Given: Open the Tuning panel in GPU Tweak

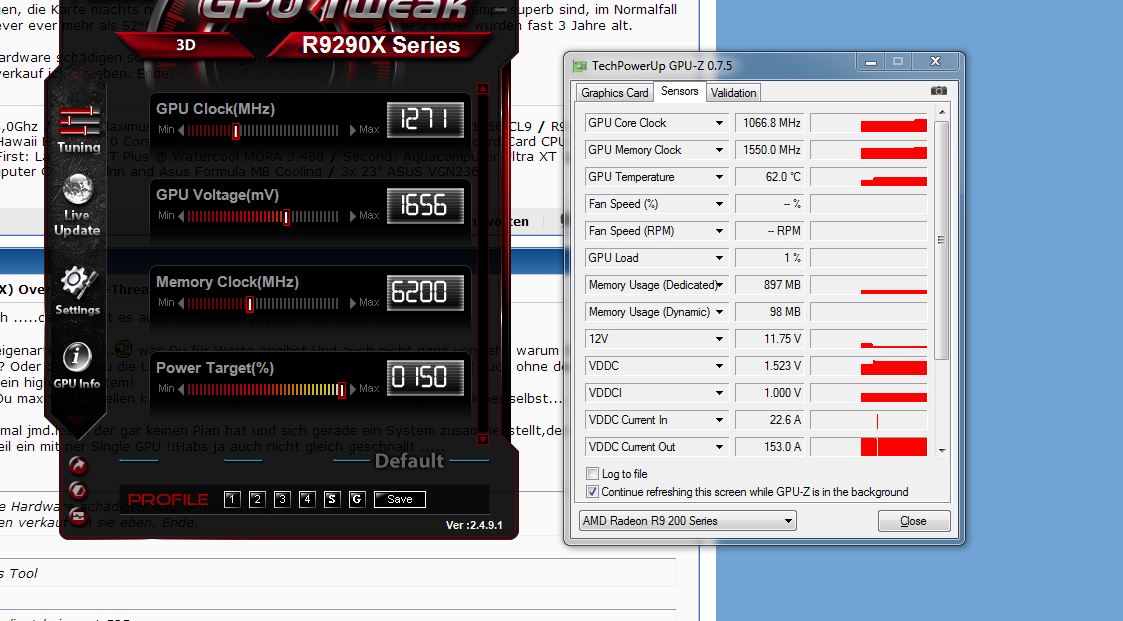Looking at the screenshot, I should [79, 129].
